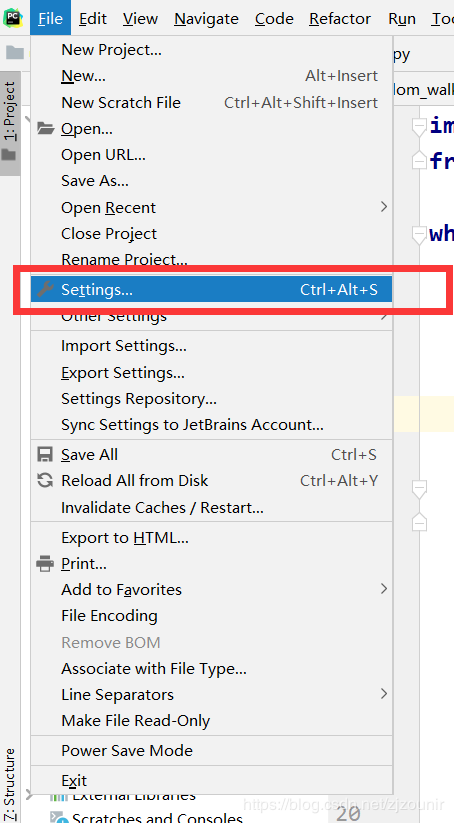454x823 pixels.
Task: Click the floppy disk Save All icon
Action: tap(45, 455)
